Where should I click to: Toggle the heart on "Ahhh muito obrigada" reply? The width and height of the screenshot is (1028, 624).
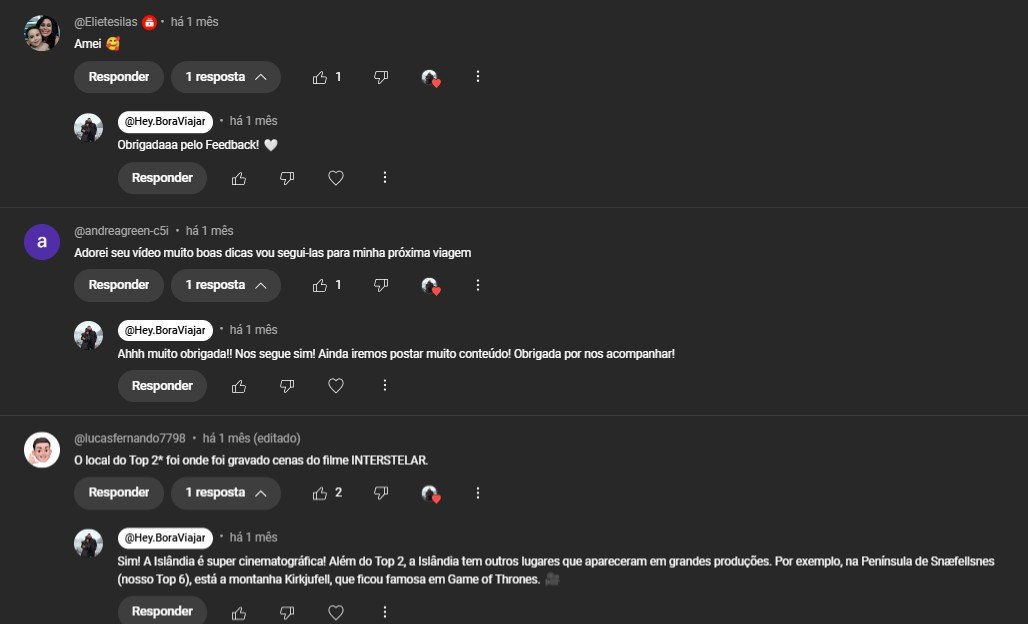[336, 386]
